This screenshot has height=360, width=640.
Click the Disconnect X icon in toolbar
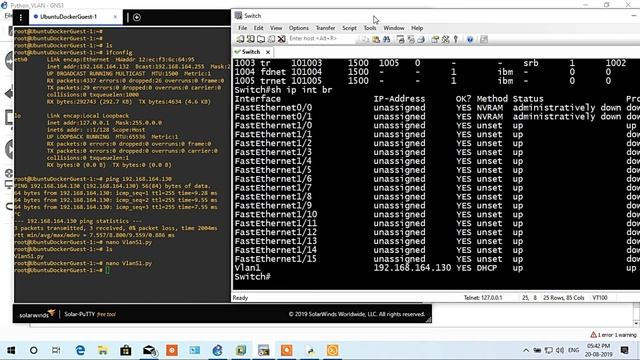click(282, 39)
